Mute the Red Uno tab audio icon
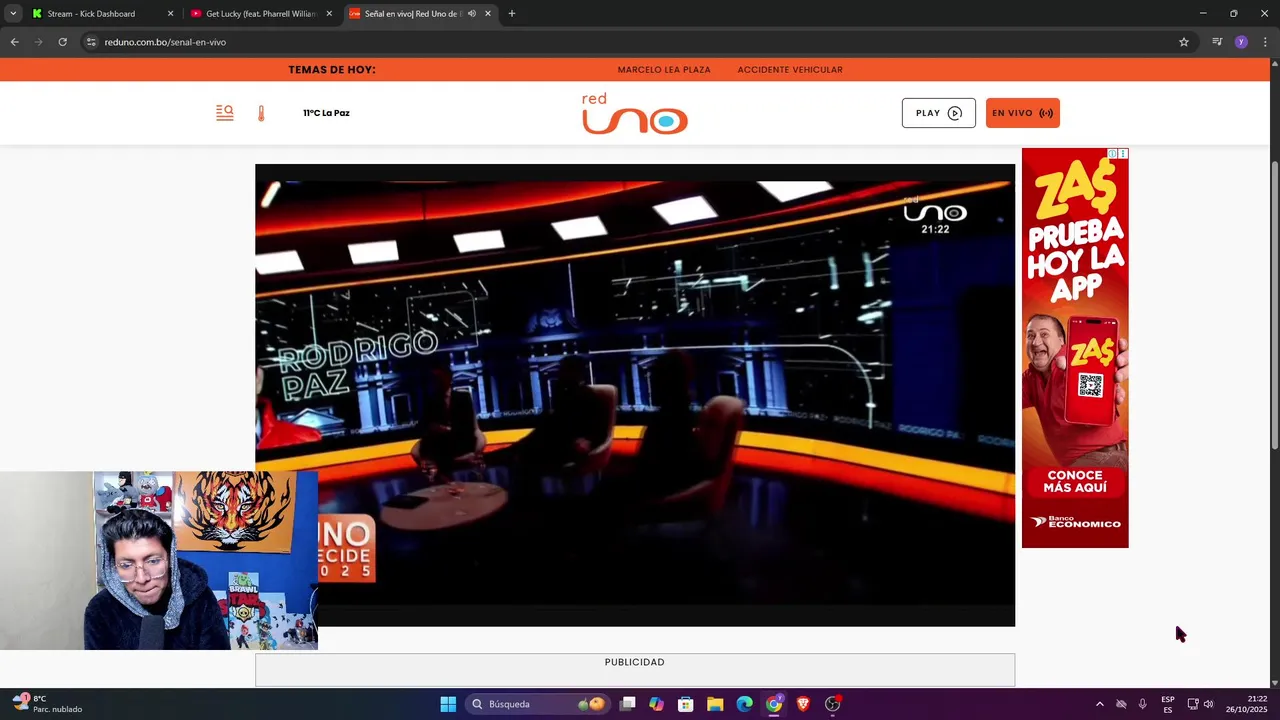Viewport: 1280px width, 720px height. click(471, 14)
